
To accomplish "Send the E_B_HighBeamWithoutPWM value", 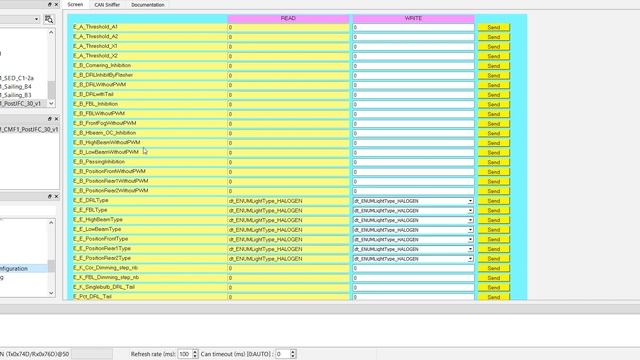I will (x=493, y=143).
